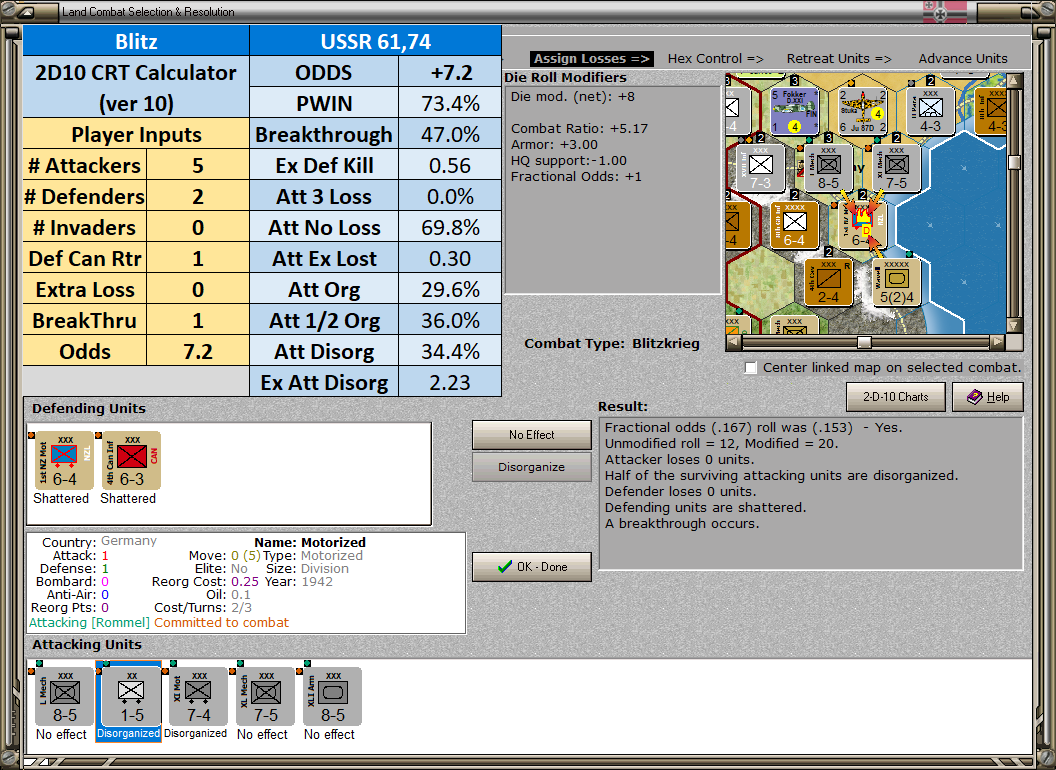This screenshot has width=1056, height=770.
Task: Select the XLI Arm 8-5 armor unit
Action: click(333, 696)
